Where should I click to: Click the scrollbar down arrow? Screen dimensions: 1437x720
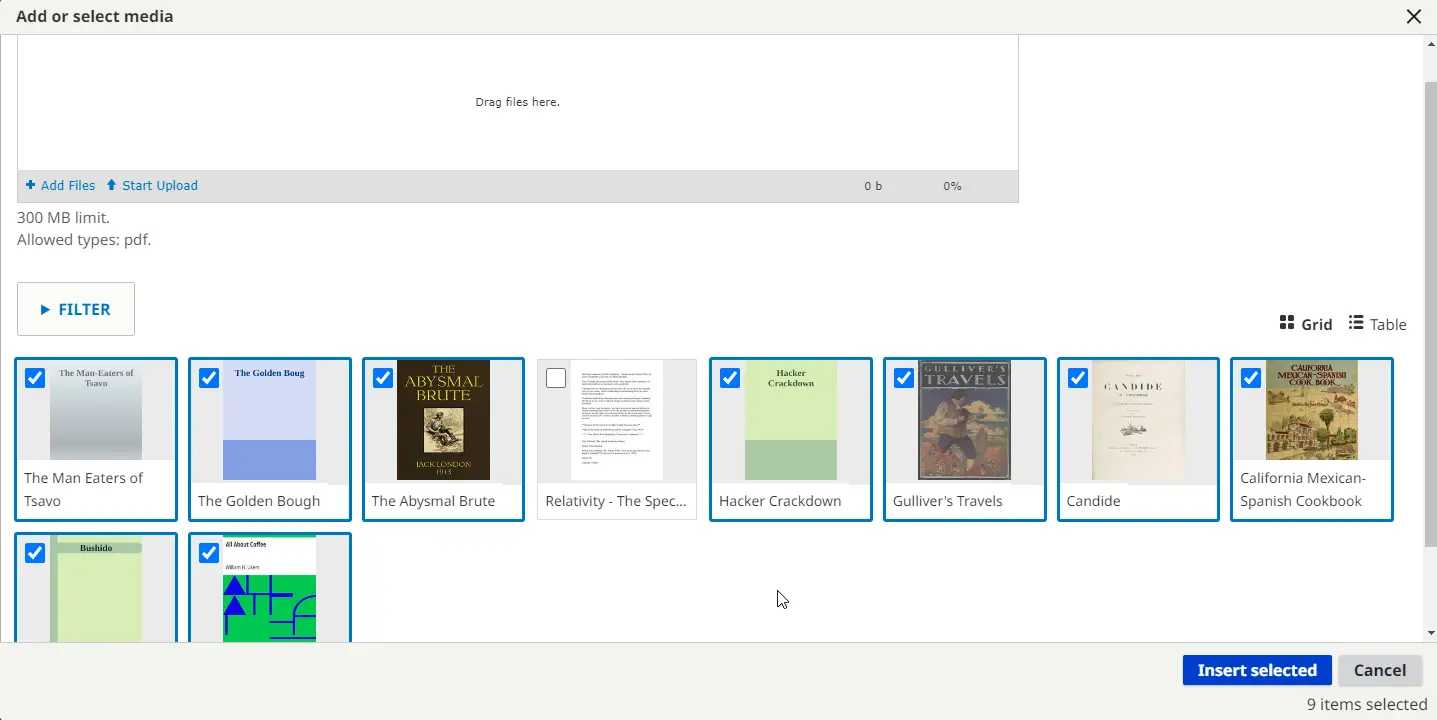1429,633
